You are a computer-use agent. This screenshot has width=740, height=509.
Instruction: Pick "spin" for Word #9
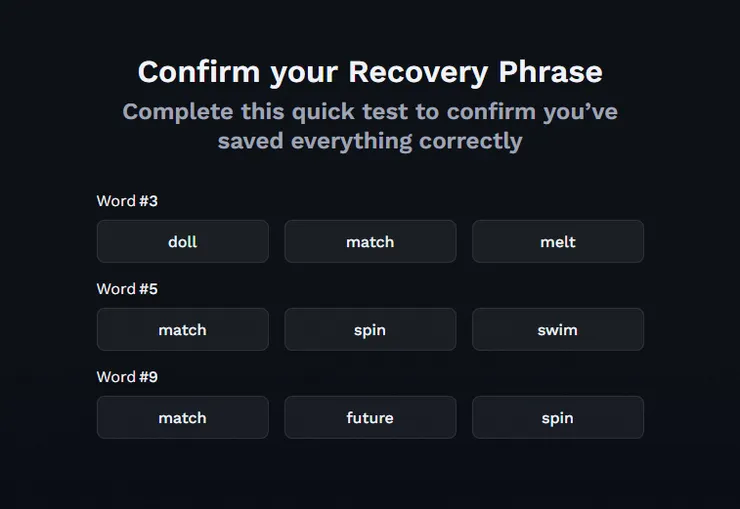557,418
